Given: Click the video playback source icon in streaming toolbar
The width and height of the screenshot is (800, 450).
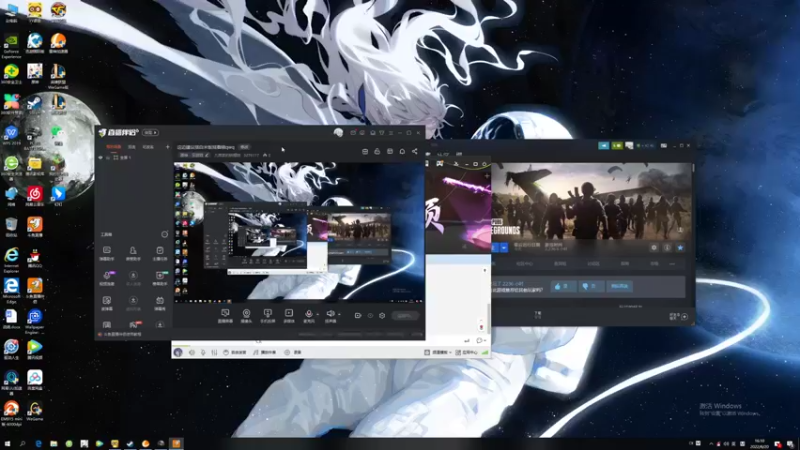Looking at the screenshot, I should pyautogui.click(x=289, y=314).
